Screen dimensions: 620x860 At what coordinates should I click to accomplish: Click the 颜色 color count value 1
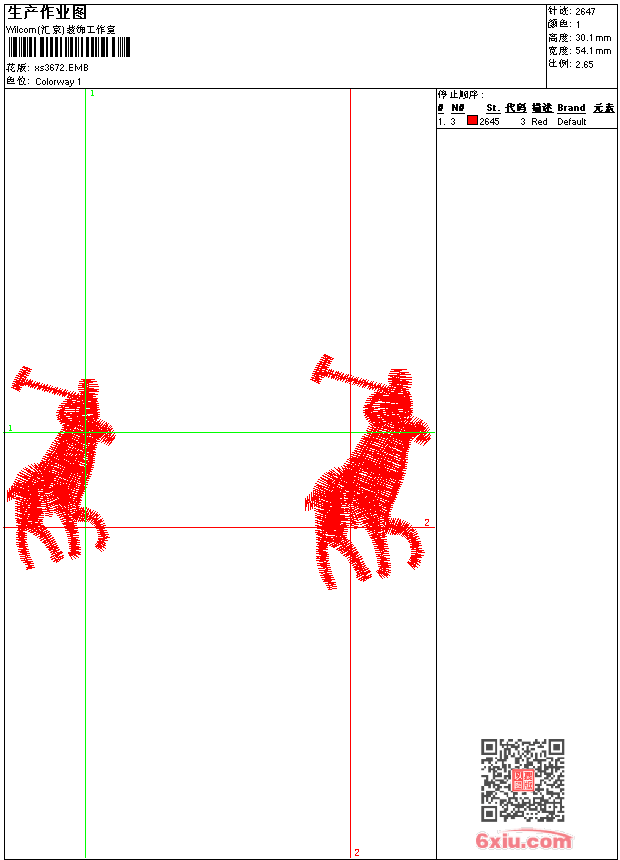578,25
